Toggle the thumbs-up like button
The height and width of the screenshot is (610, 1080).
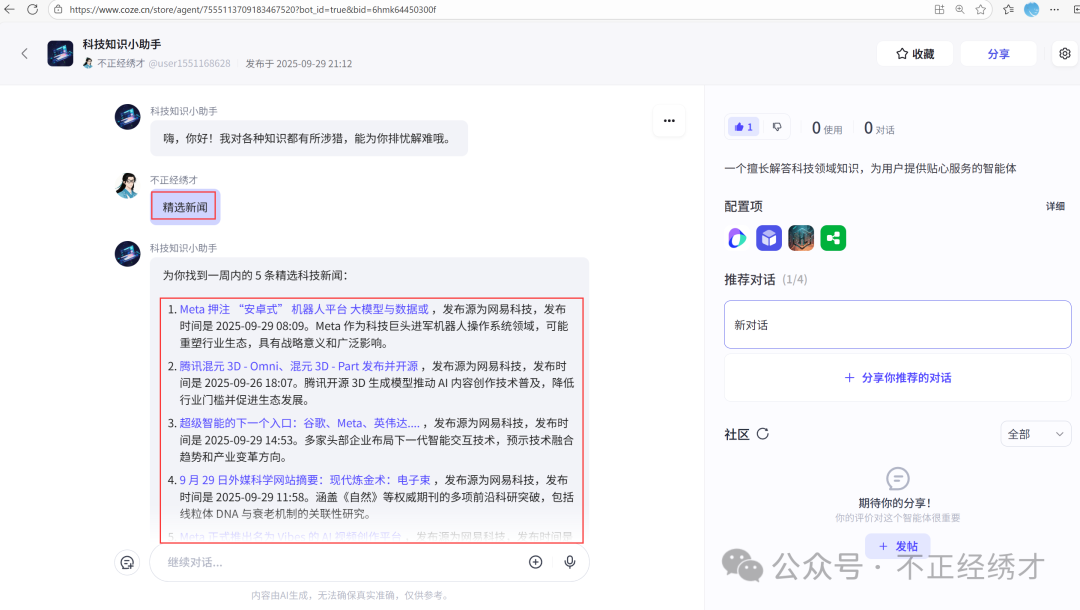[744, 127]
